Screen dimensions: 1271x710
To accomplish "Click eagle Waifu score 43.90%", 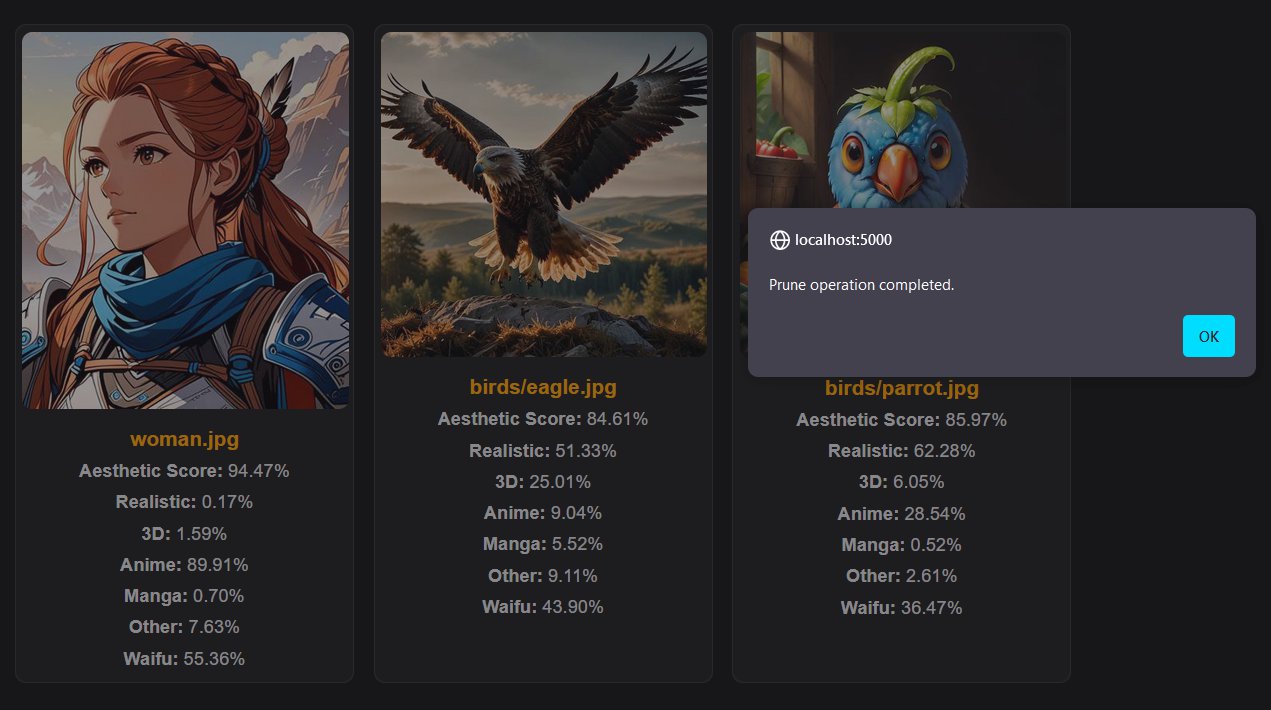I will pos(543,607).
